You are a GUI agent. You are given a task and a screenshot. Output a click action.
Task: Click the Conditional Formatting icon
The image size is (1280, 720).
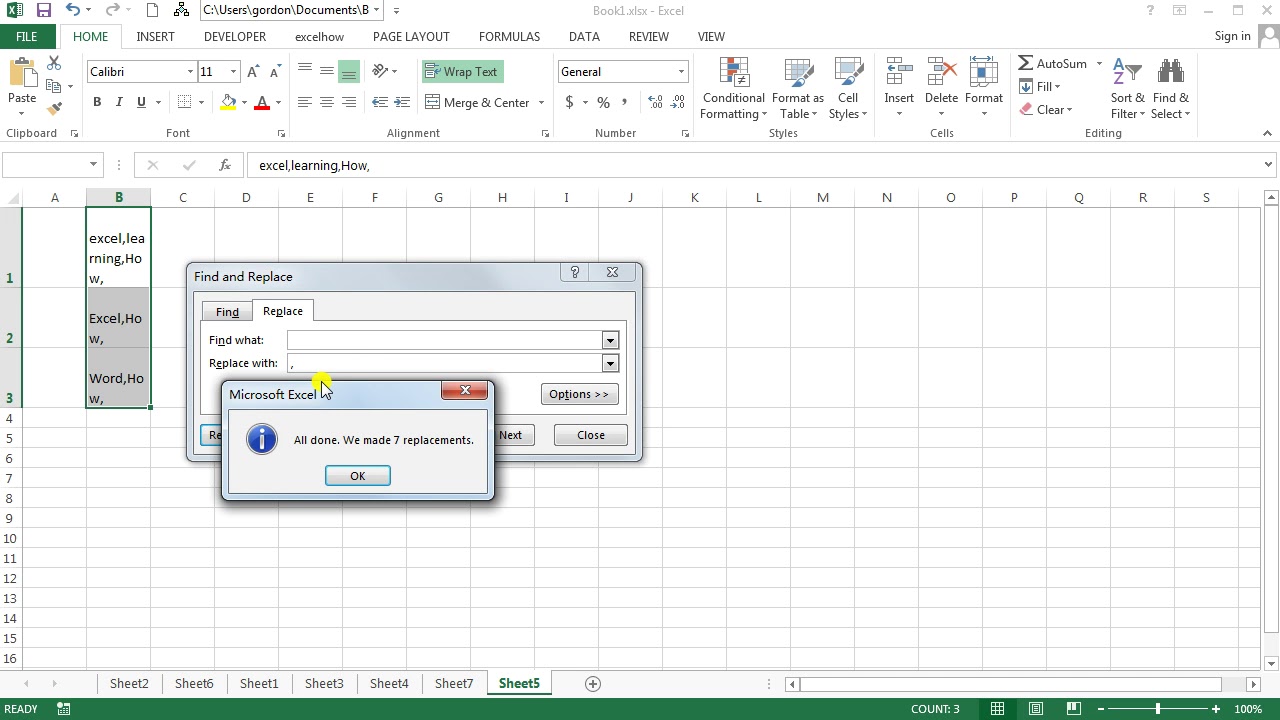click(x=733, y=90)
